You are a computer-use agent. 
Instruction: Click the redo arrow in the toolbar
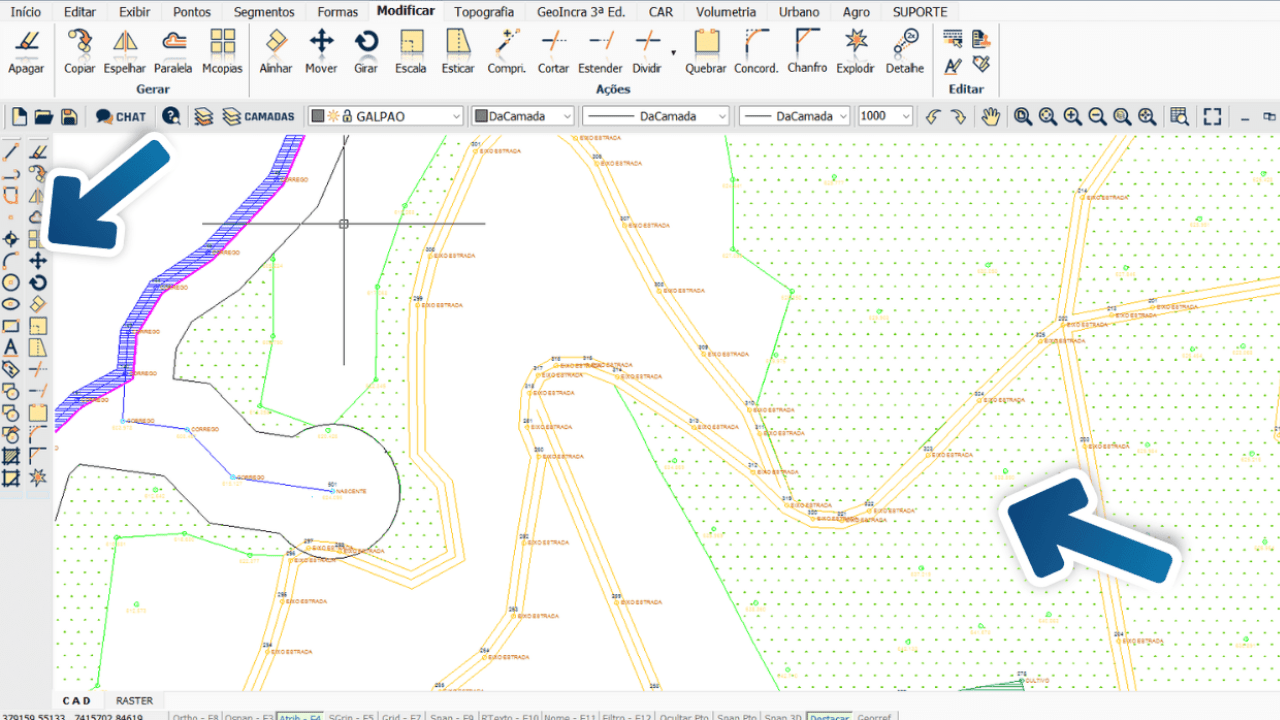[x=958, y=116]
